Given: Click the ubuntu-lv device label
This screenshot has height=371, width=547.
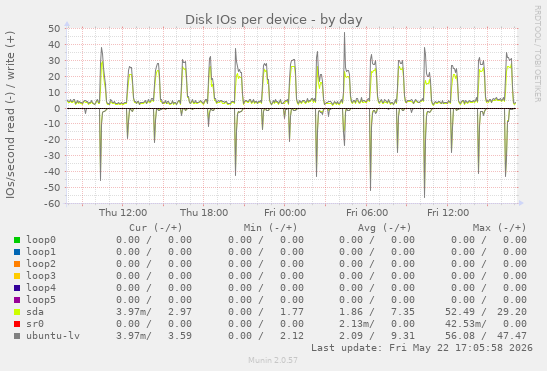Looking at the screenshot, I should coord(53,335).
